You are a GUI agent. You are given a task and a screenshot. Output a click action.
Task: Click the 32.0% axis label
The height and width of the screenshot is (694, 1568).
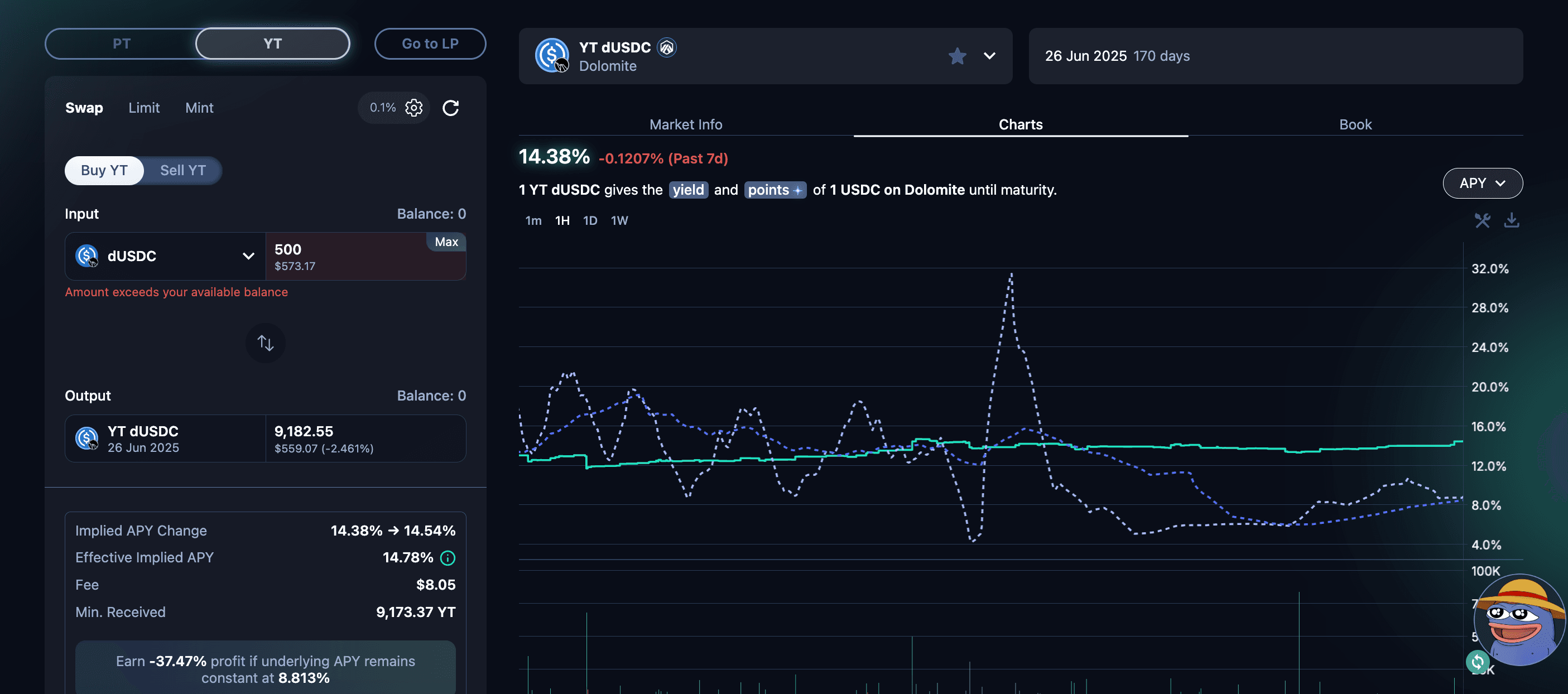pos(1489,268)
